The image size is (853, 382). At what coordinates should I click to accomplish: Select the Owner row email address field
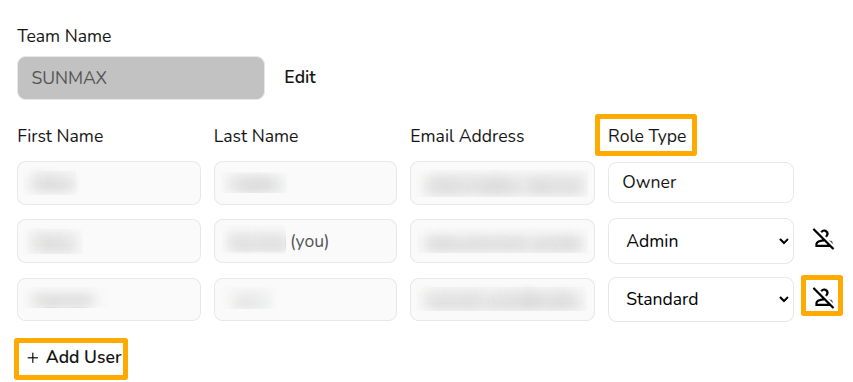click(x=502, y=183)
